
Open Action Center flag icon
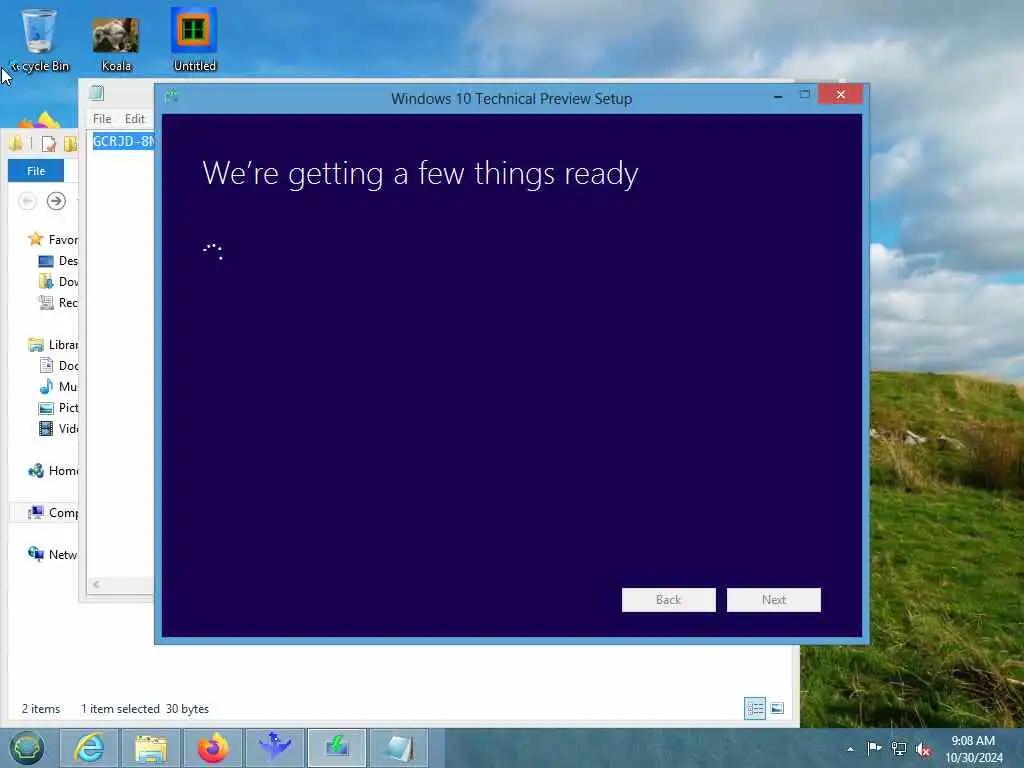[873, 748]
